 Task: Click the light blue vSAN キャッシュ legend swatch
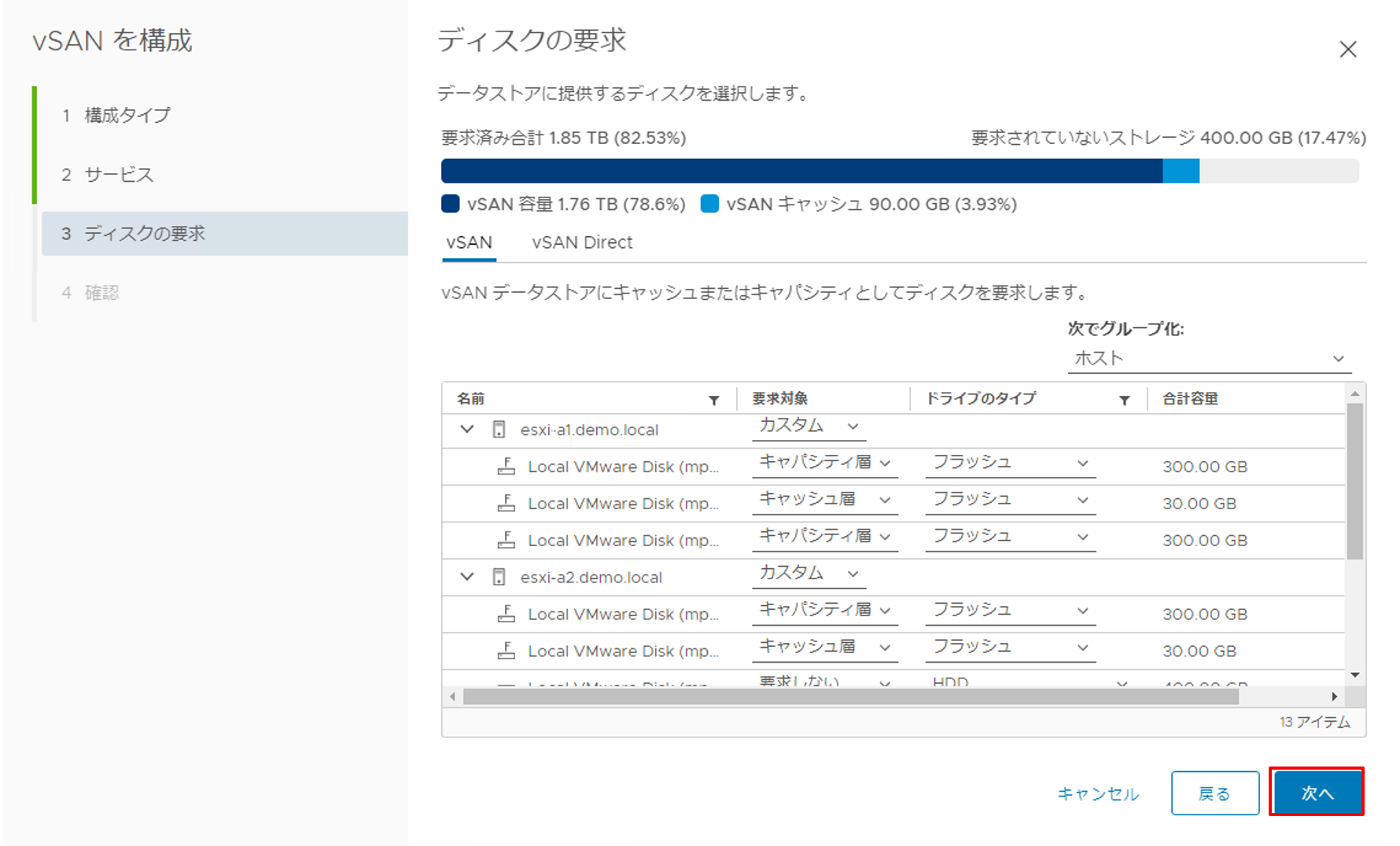(709, 204)
